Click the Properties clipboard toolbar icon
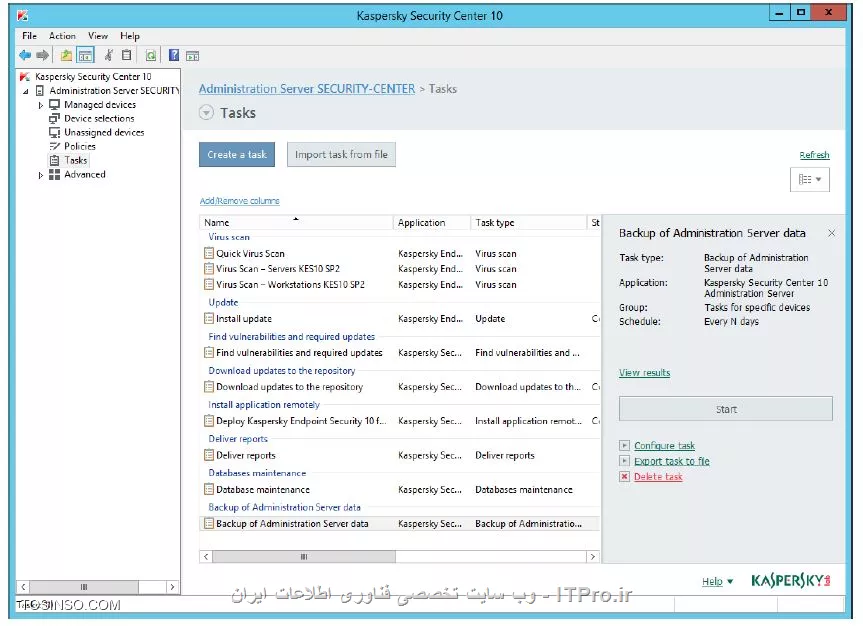Image resolution: width=863 pixels, height=626 pixels. (x=127, y=55)
